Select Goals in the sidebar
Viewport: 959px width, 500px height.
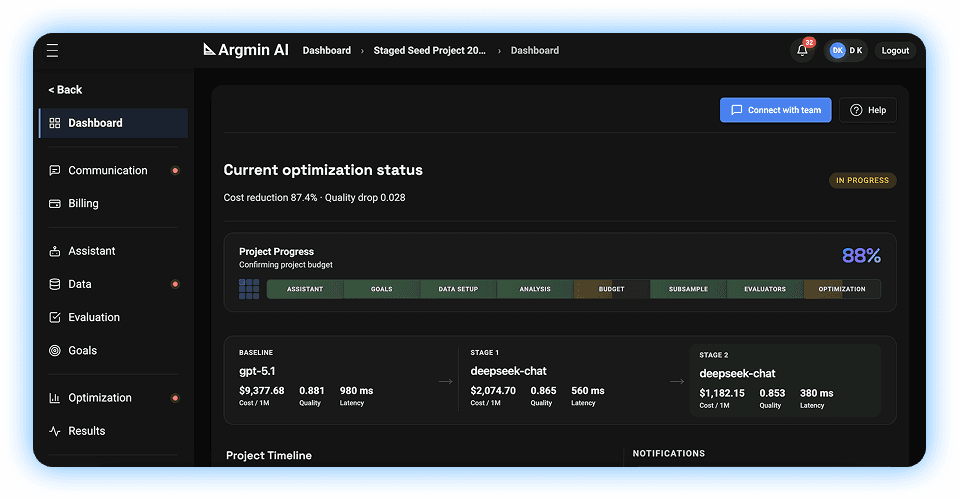coord(114,350)
